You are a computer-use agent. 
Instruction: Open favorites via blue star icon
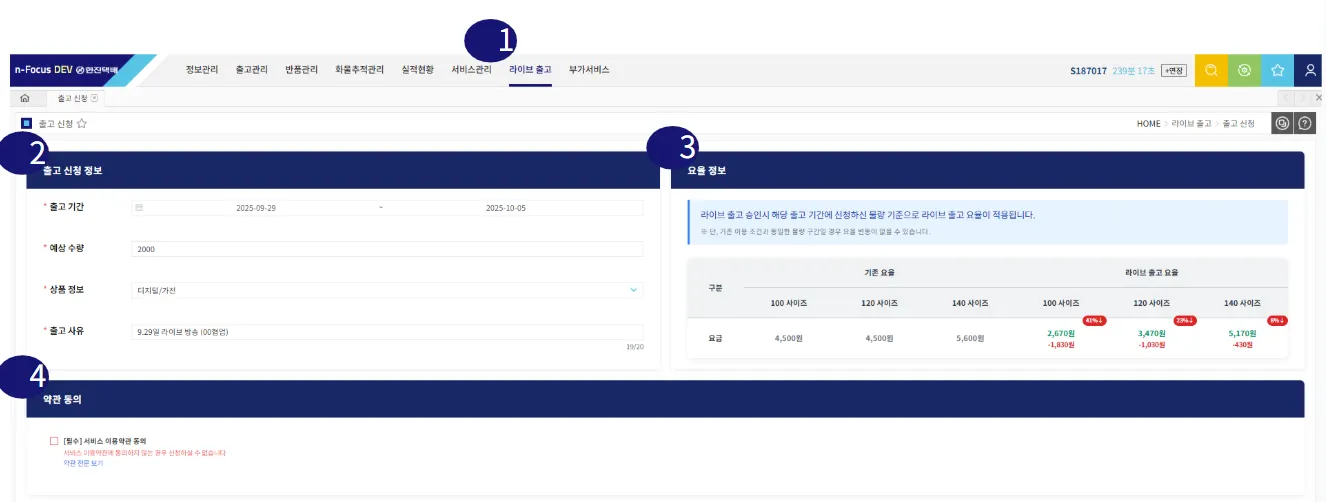(x=1277, y=70)
